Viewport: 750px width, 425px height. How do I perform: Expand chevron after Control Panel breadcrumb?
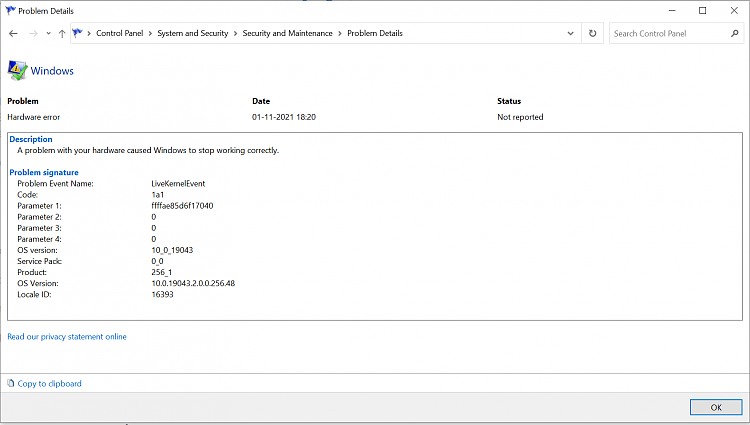[150, 33]
